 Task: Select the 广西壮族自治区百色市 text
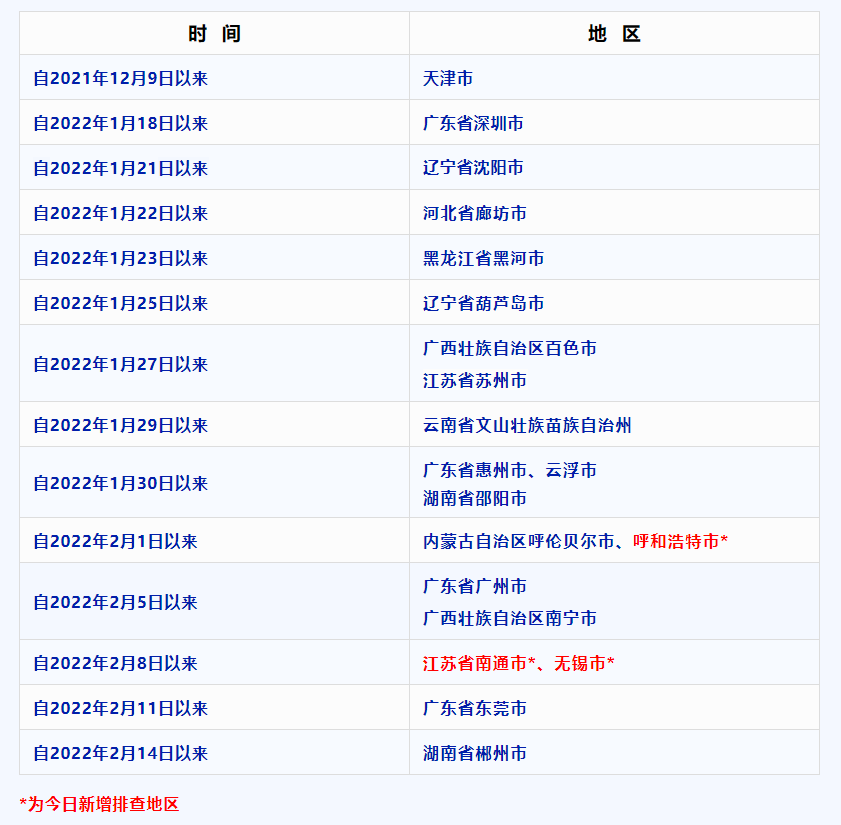click(510, 348)
